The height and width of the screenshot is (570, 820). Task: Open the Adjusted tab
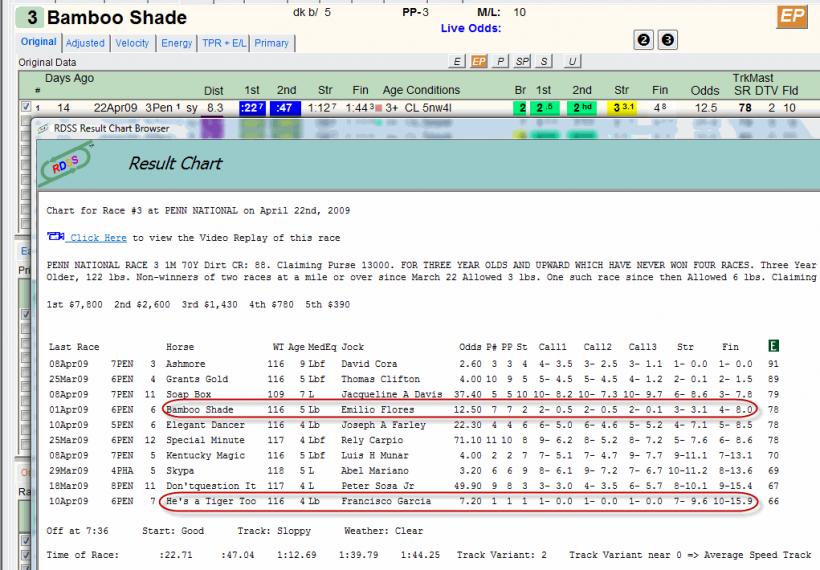pyautogui.click(x=85, y=43)
